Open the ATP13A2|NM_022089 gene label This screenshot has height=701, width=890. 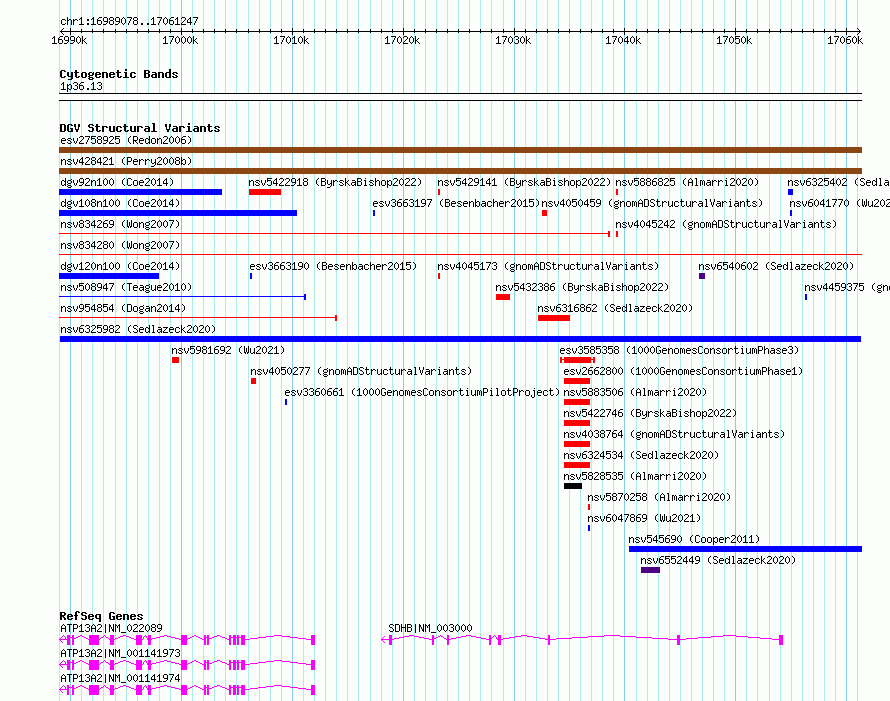[x=111, y=628]
